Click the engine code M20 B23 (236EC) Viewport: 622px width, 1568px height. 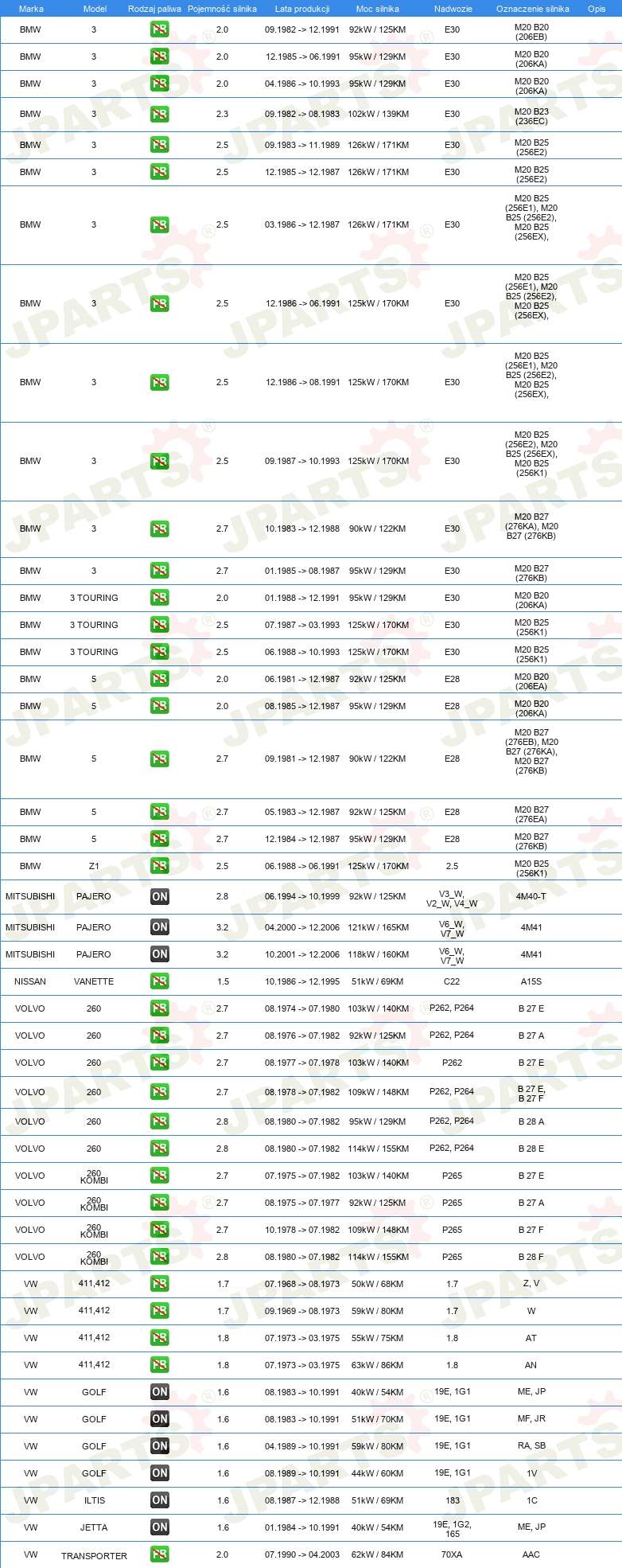pyautogui.click(x=531, y=116)
